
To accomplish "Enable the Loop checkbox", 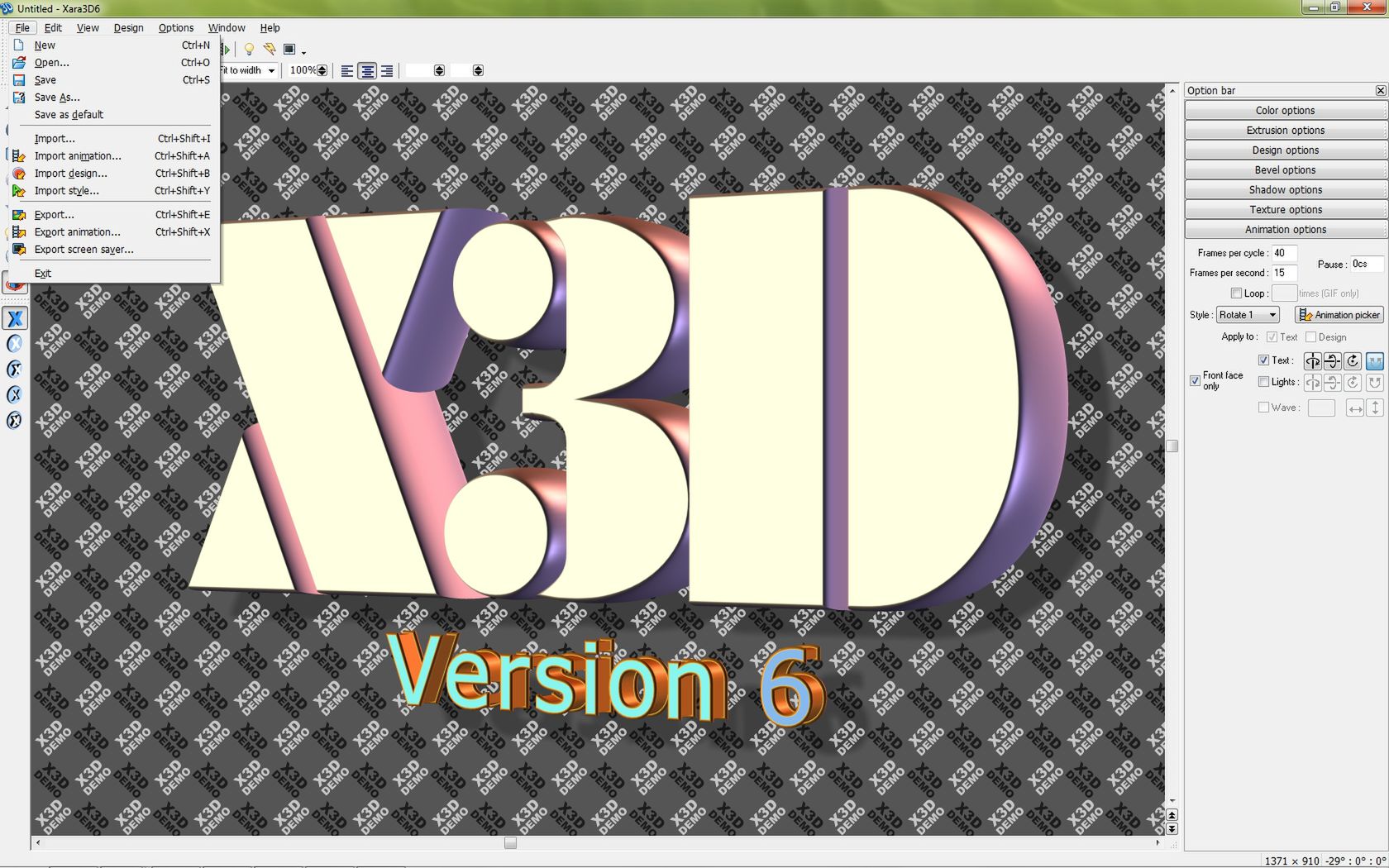I will click(1236, 293).
